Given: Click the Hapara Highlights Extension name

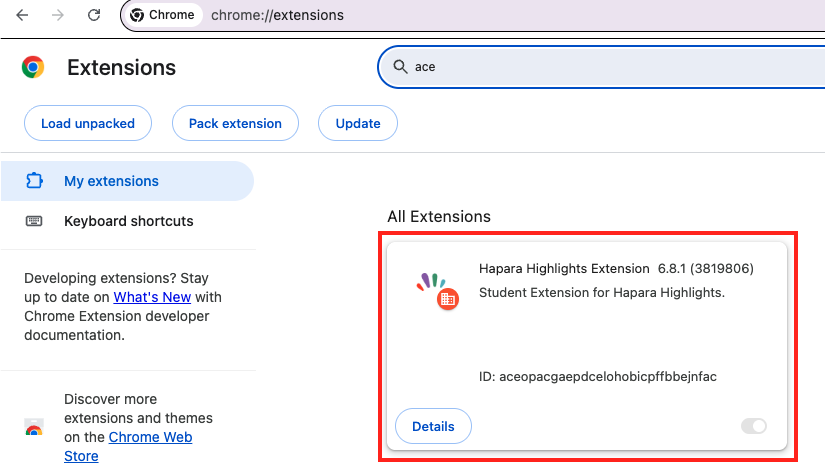Looking at the screenshot, I should (x=564, y=269).
